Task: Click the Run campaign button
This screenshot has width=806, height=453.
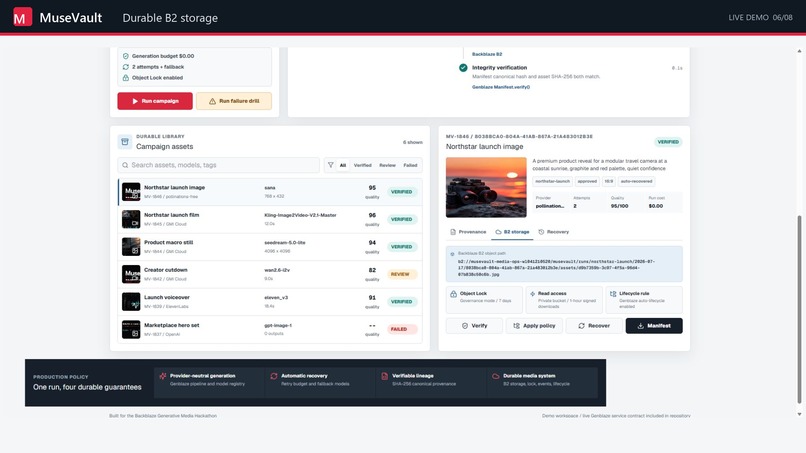Action: (155, 101)
